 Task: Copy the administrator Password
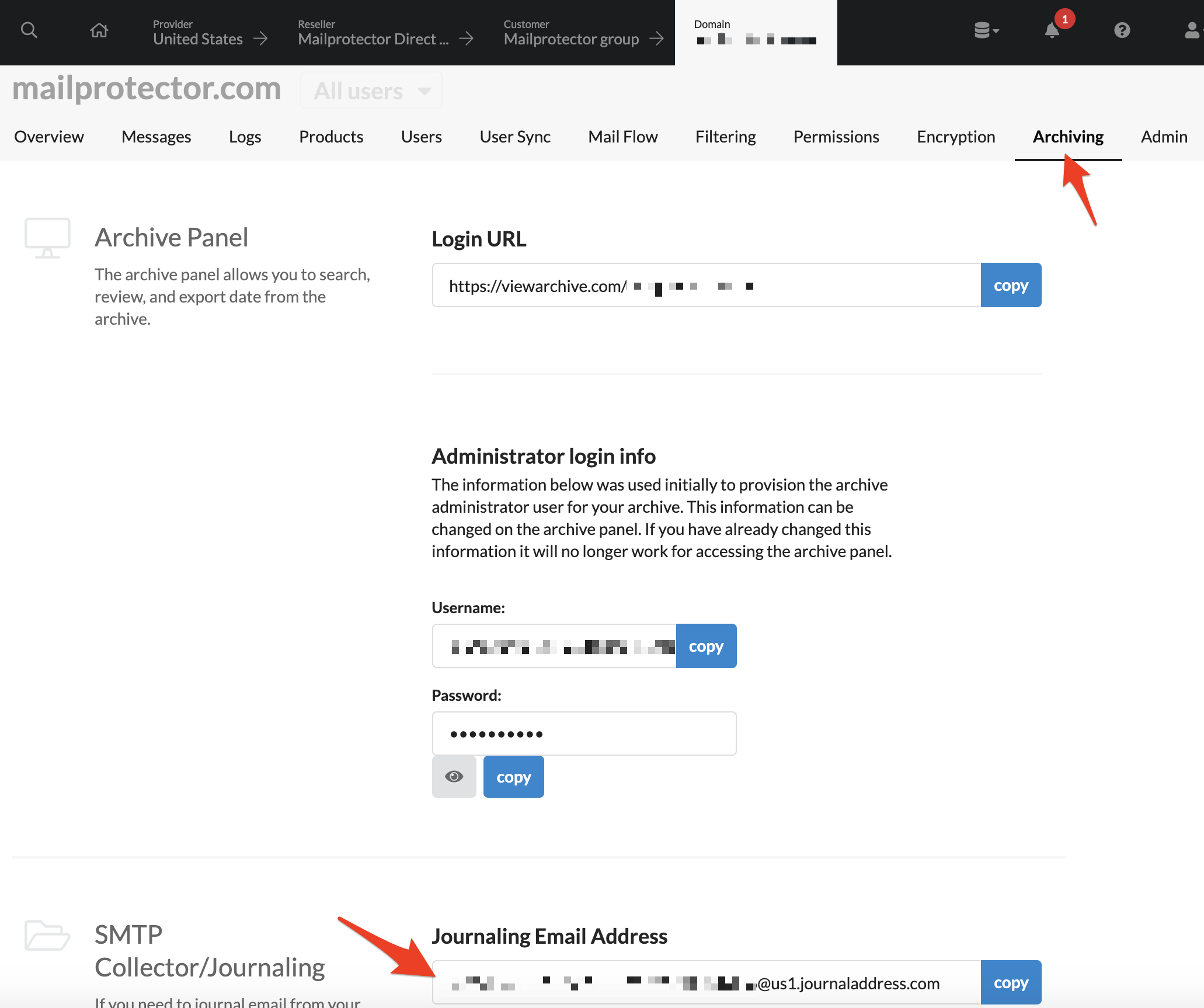coord(513,777)
